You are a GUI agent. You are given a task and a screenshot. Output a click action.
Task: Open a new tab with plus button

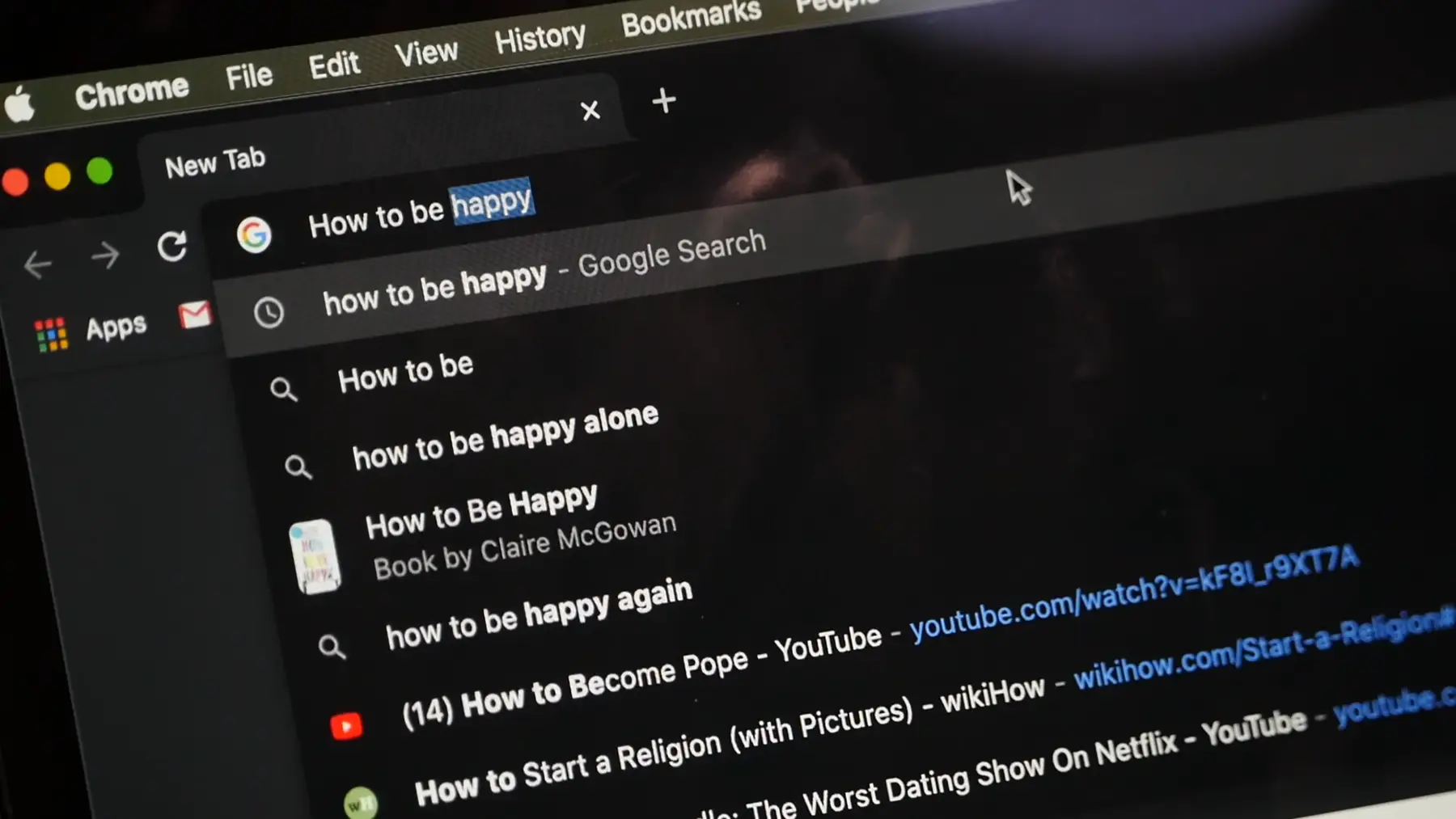point(663,101)
